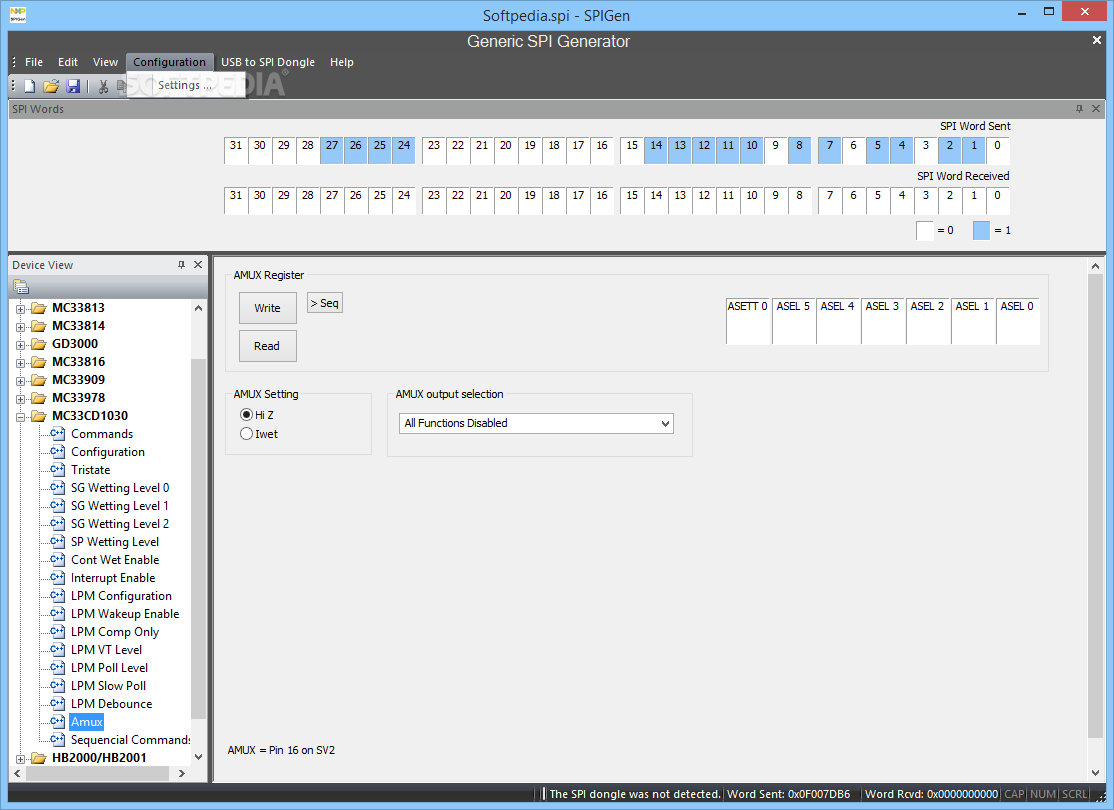The height and width of the screenshot is (810, 1114).
Task: Select the Amux tree item
Action: coord(87,722)
